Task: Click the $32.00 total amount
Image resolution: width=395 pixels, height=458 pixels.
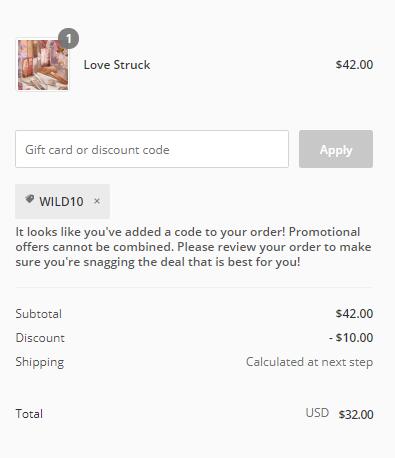Action: click(356, 414)
